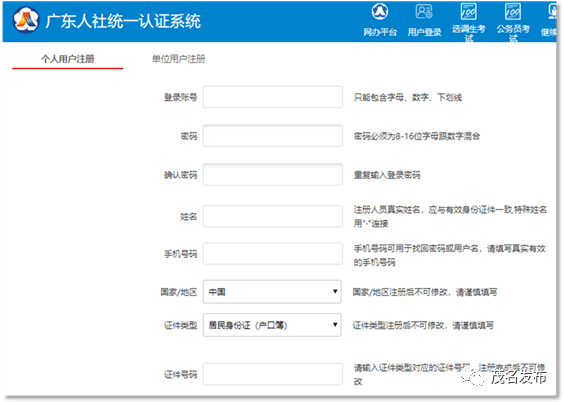Screen dimensions: 564x402
Task: Click the 证件类型 field label
Action: [x=181, y=325]
